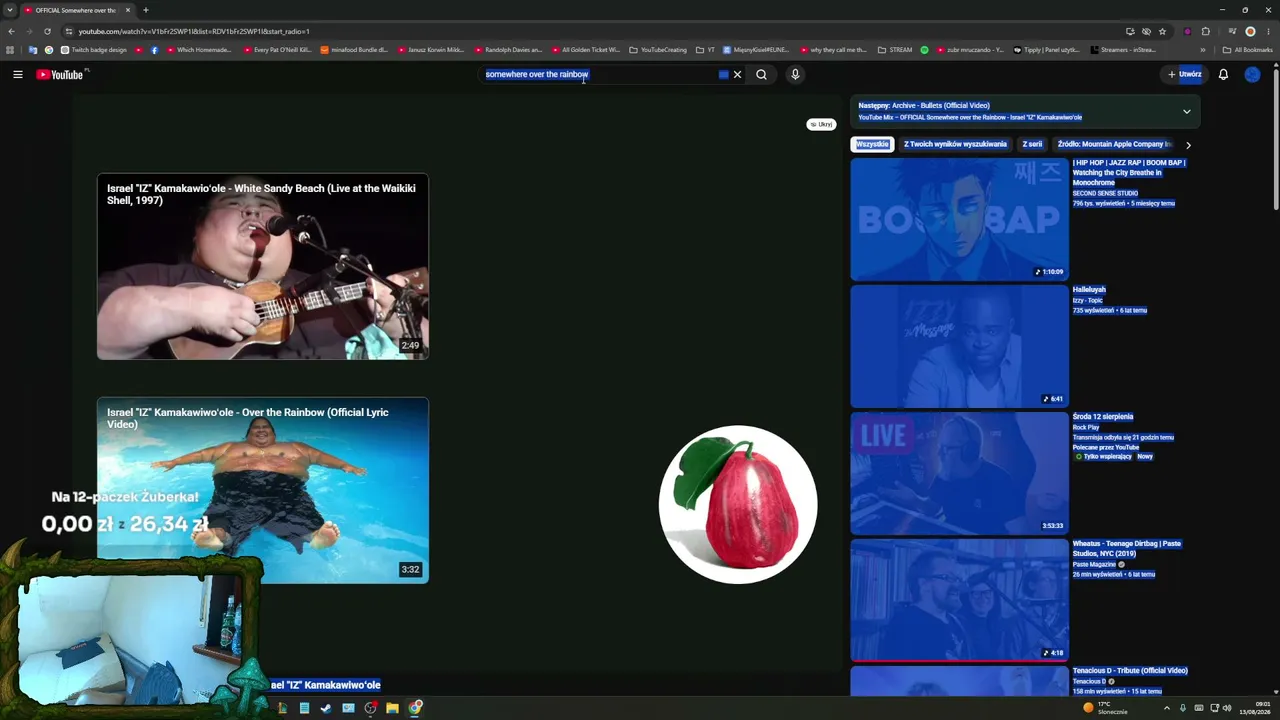Show hidden system tray icons

pyautogui.click(x=1166, y=708)
